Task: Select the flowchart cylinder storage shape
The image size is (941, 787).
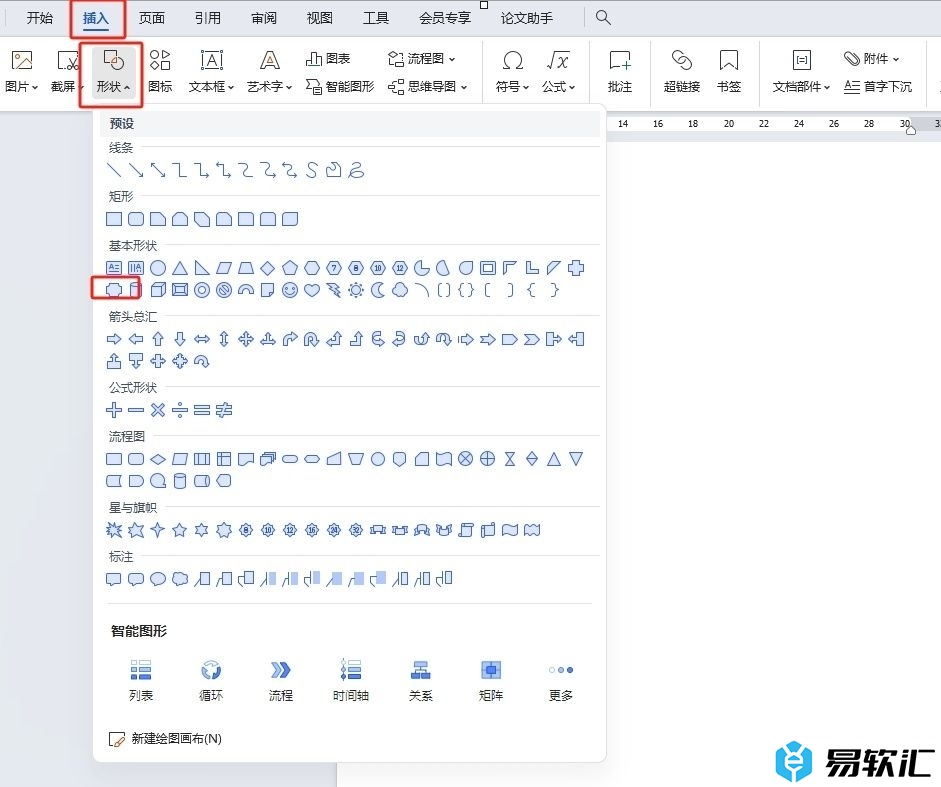Action: [180, 481]
